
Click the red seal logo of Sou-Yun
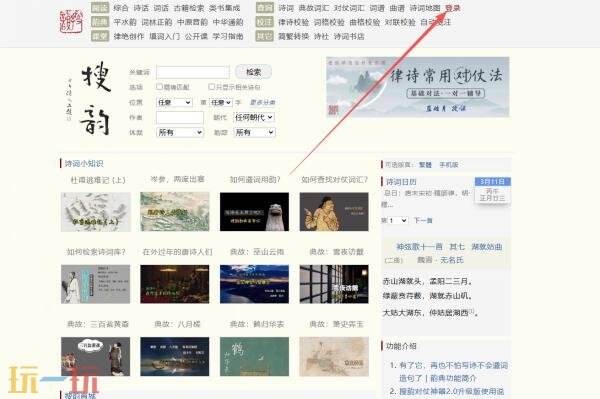[x=71, y=21]
